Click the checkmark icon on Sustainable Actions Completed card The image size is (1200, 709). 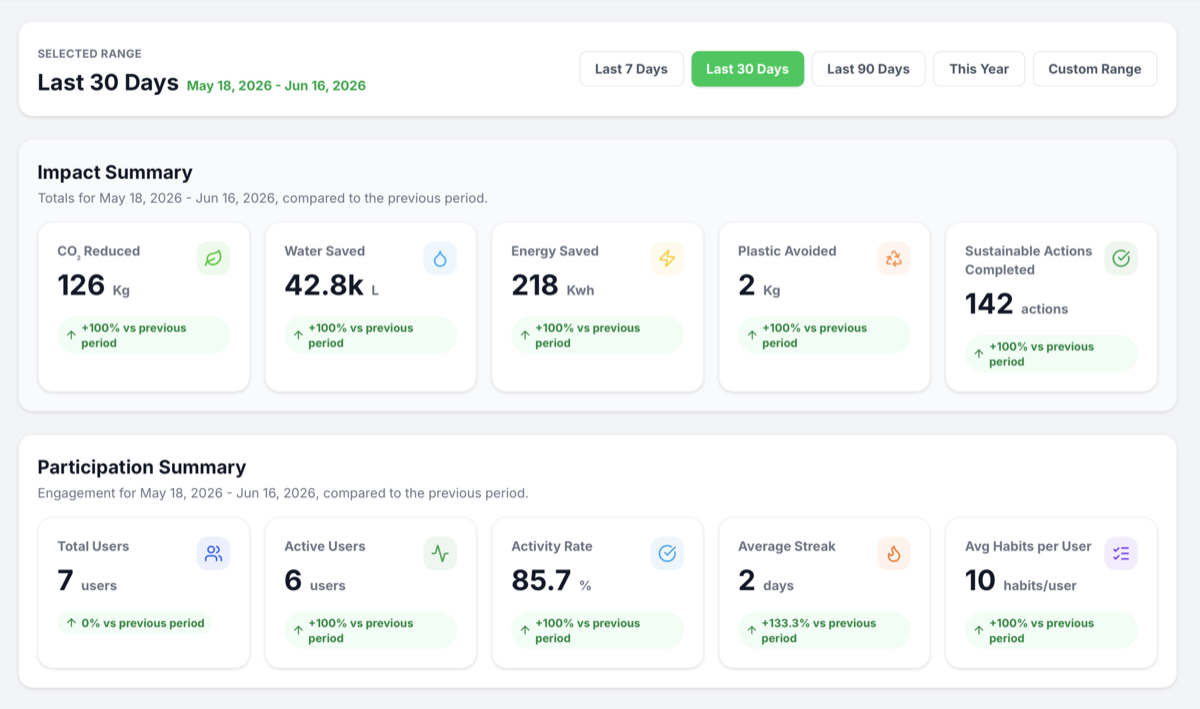click(x=1121, y=259)
